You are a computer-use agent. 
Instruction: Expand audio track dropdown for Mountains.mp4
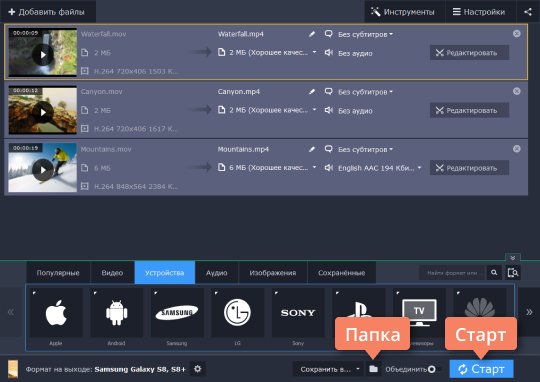[380, 168]
